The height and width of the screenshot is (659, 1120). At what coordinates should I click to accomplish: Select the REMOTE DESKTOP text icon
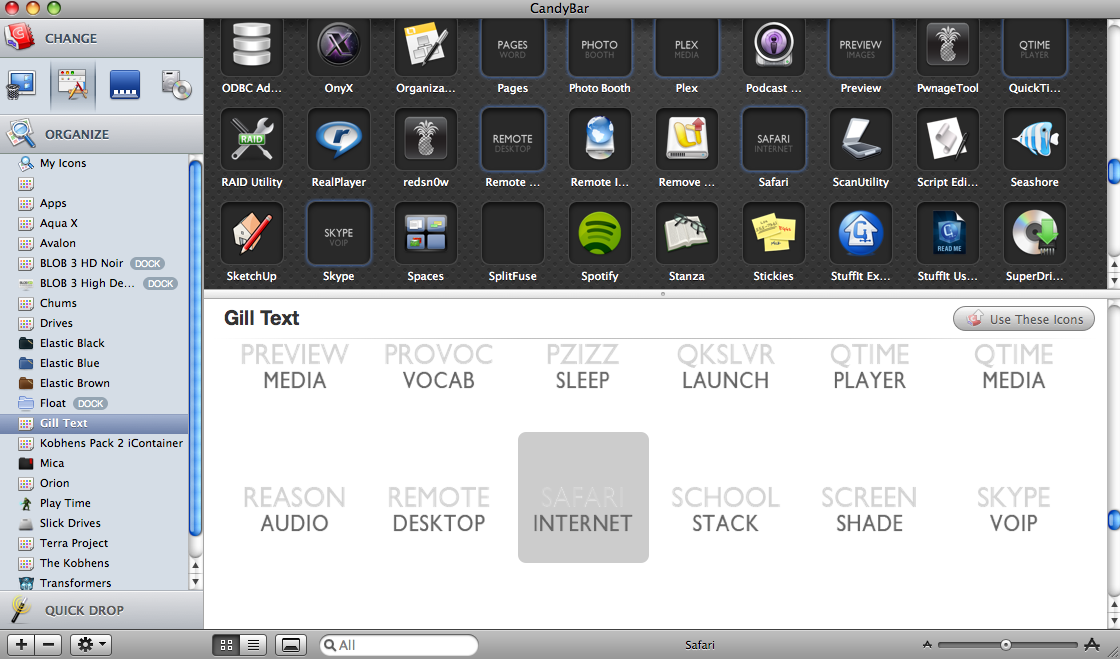pyautogui.click(x=439, y=510)
